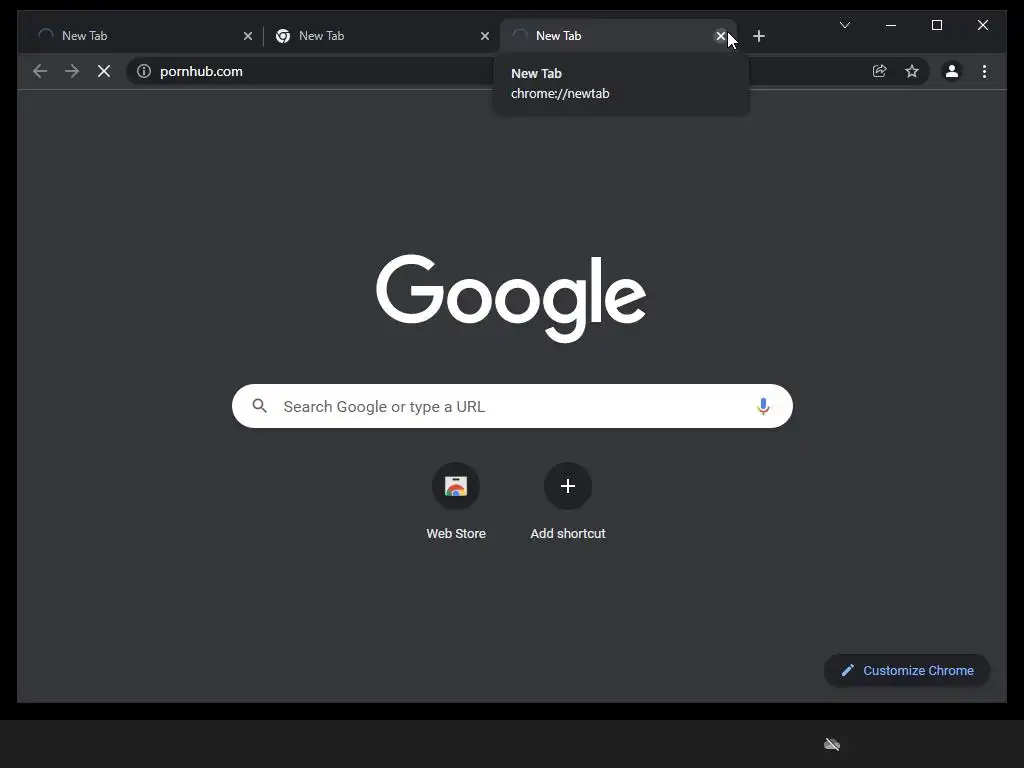This screenshot has height=768, width=1024.
Task: Open the site information icon in address bar
Action: pos(144,71)
